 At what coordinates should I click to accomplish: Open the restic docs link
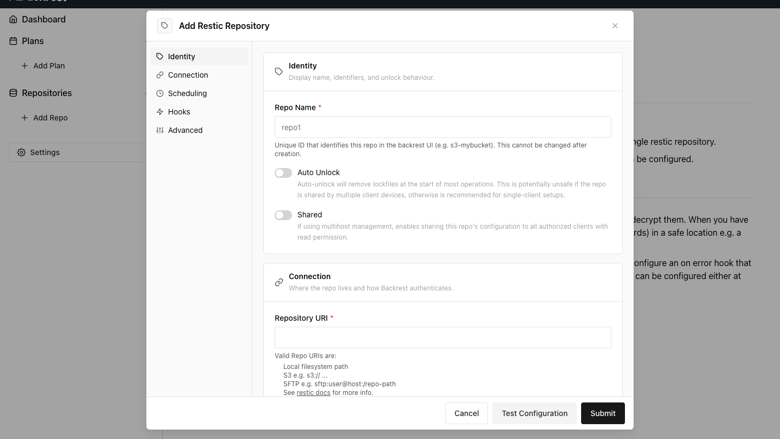click(x=313, y=393)
